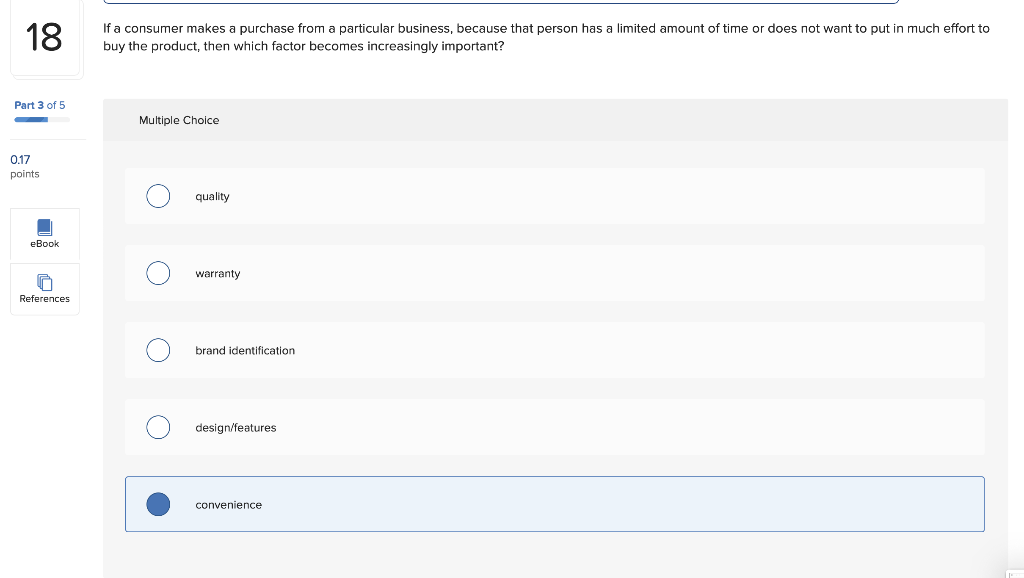Click the "0.17 points" score label

tap(21, 165)
